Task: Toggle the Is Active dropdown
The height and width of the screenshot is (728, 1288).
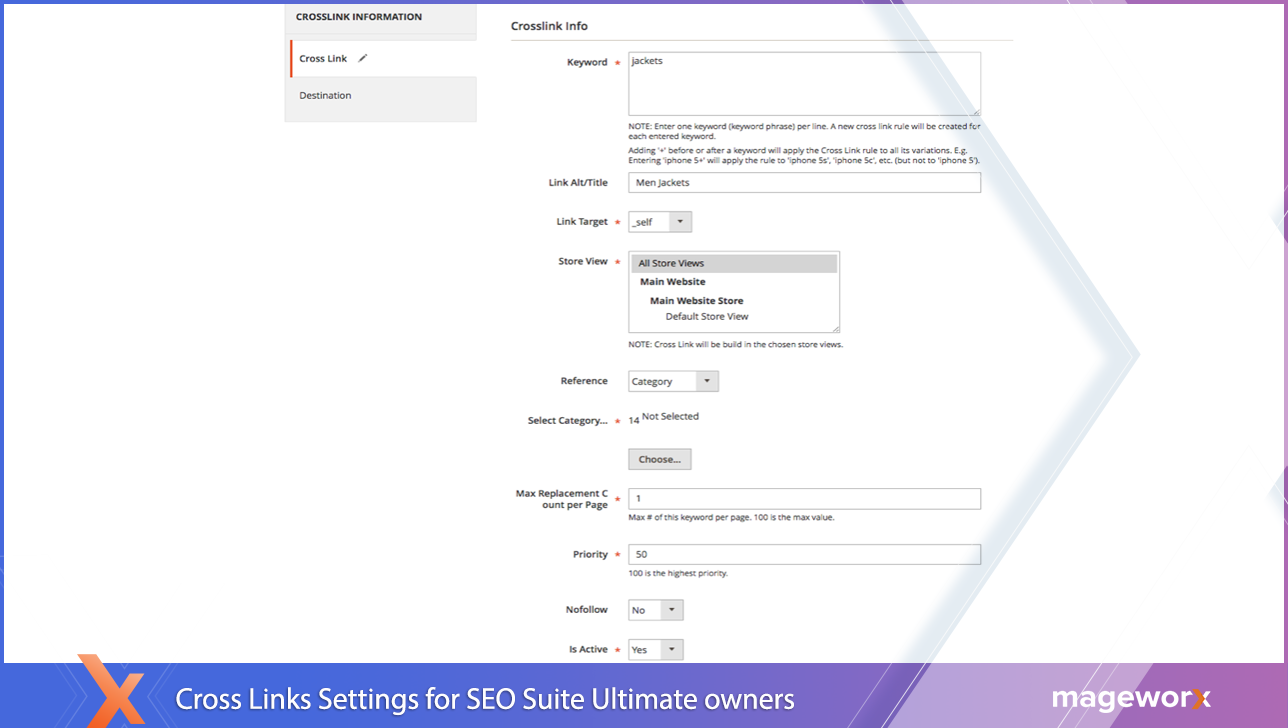Action: tap(656, 650)
